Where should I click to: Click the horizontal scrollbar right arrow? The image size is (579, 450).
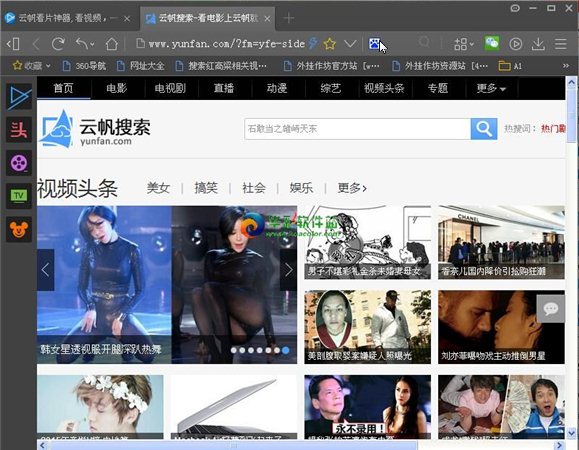(x=559, y=445)
